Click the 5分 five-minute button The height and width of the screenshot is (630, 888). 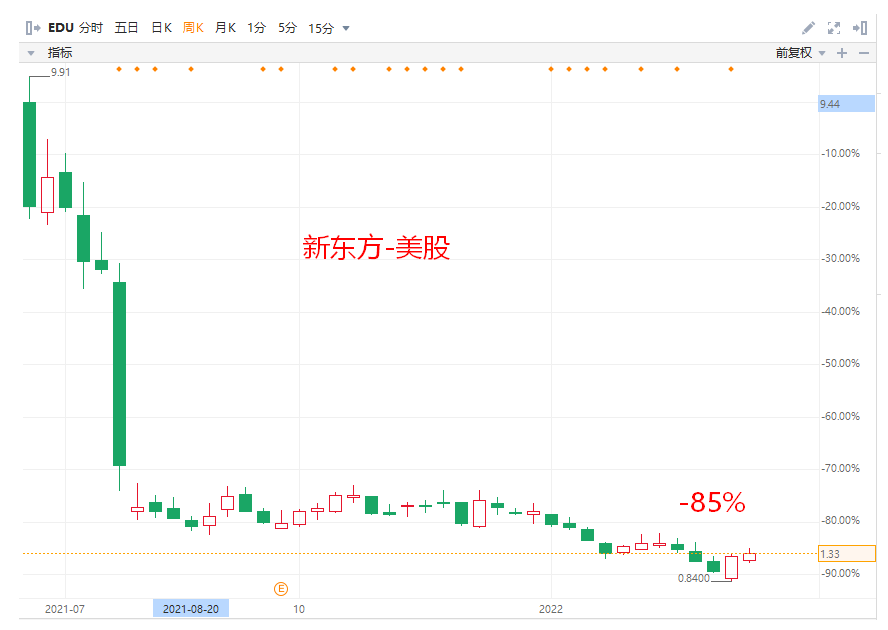[287, 28]
